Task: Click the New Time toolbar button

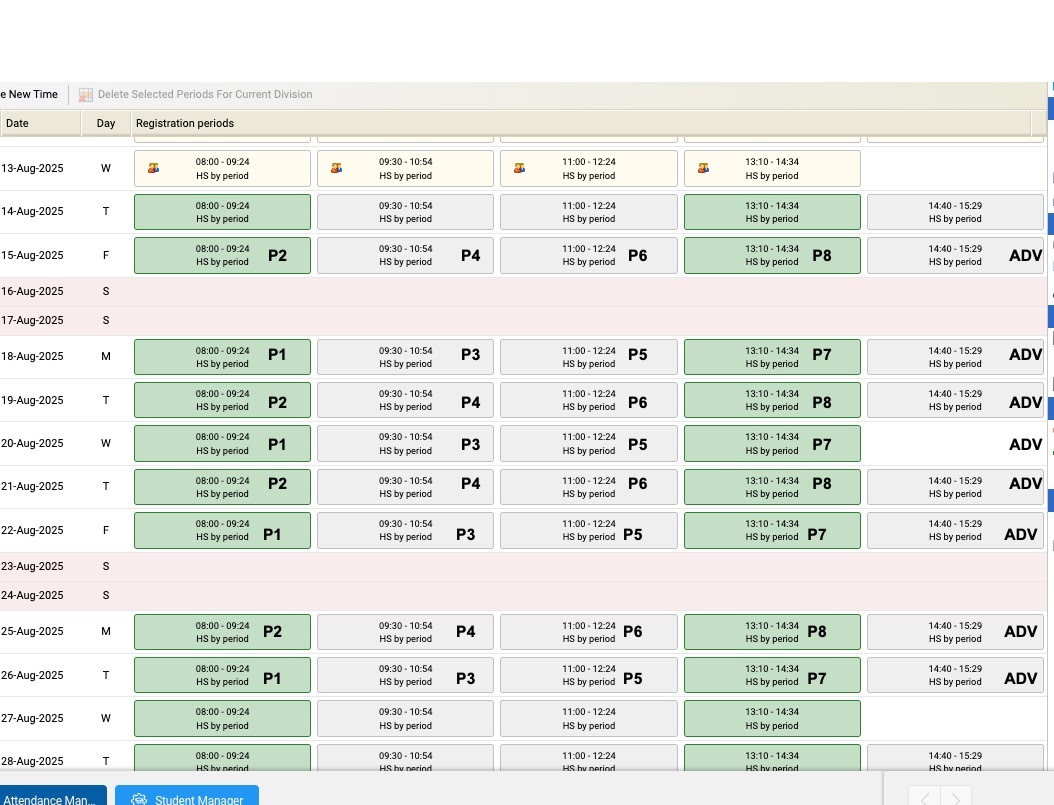Action: [30, 95]
